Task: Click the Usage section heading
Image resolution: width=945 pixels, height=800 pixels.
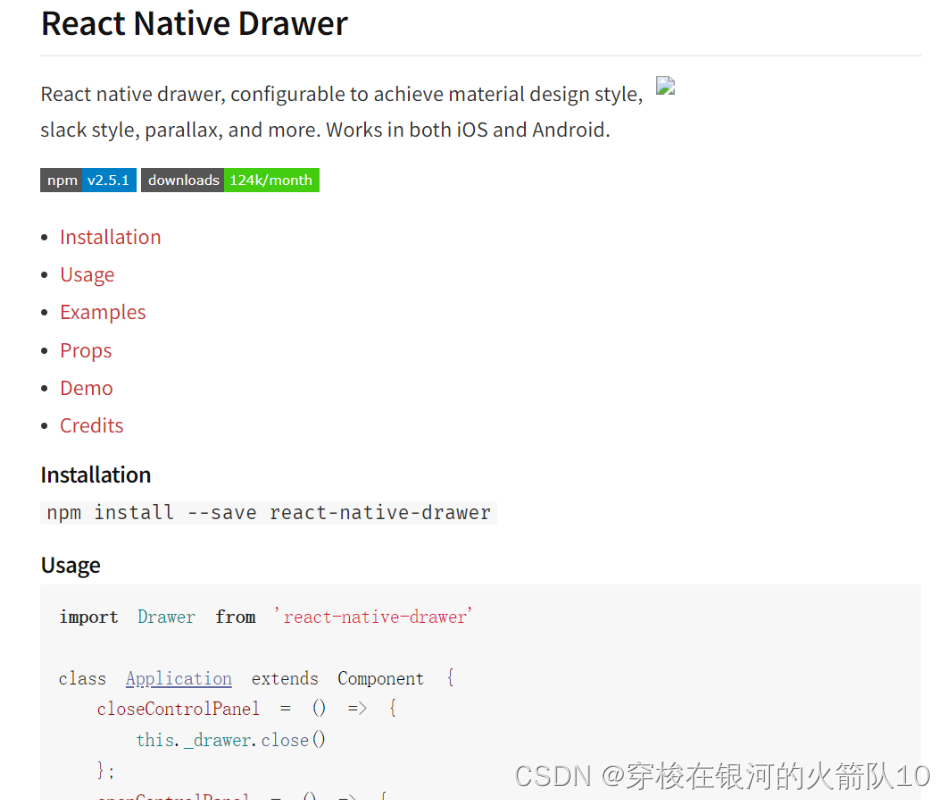Action: pos(71,565)
